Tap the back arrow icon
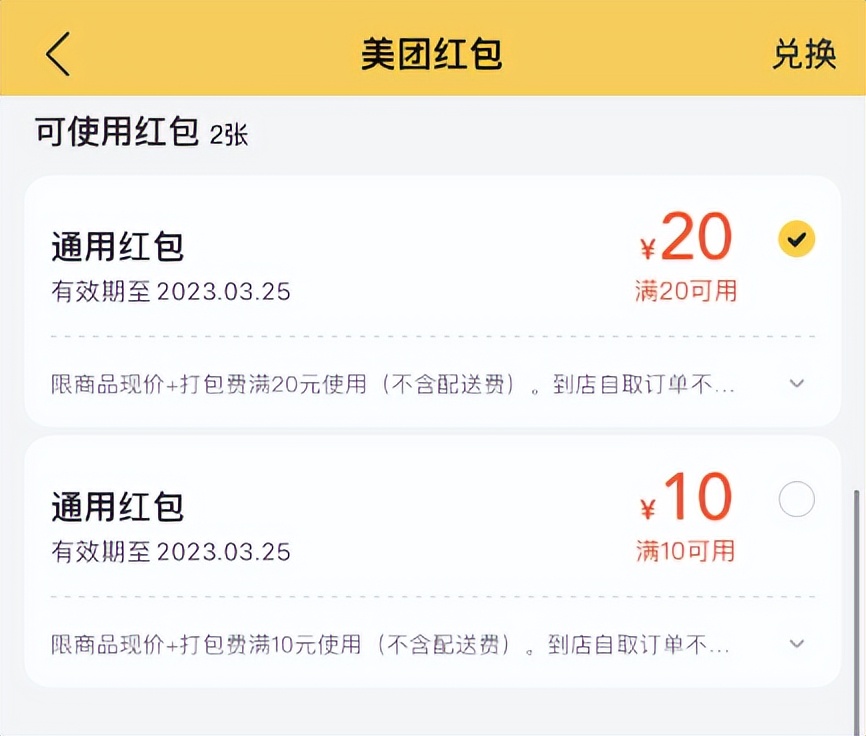 pos(57,53)
